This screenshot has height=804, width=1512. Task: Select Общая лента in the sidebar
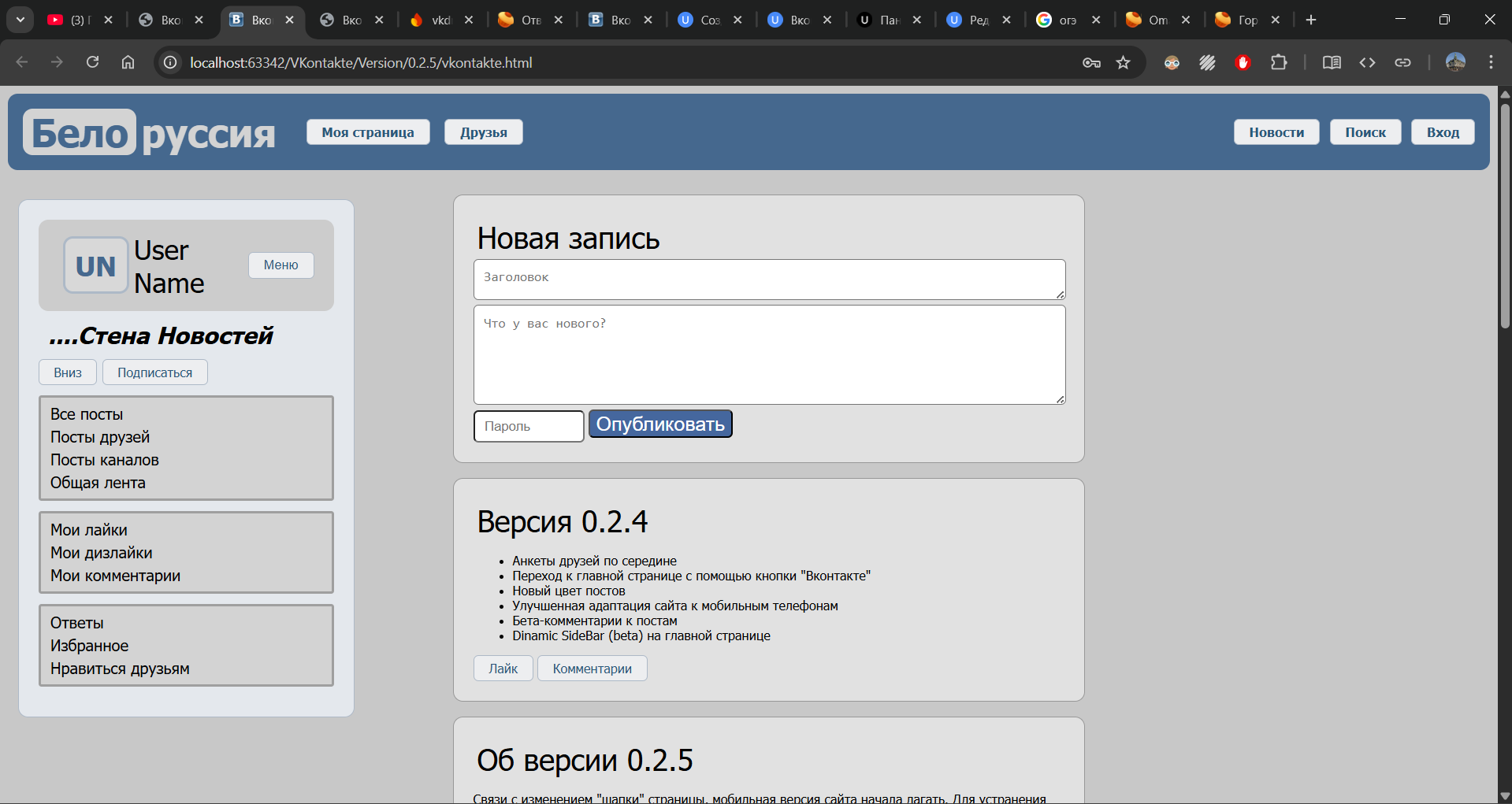98,483
